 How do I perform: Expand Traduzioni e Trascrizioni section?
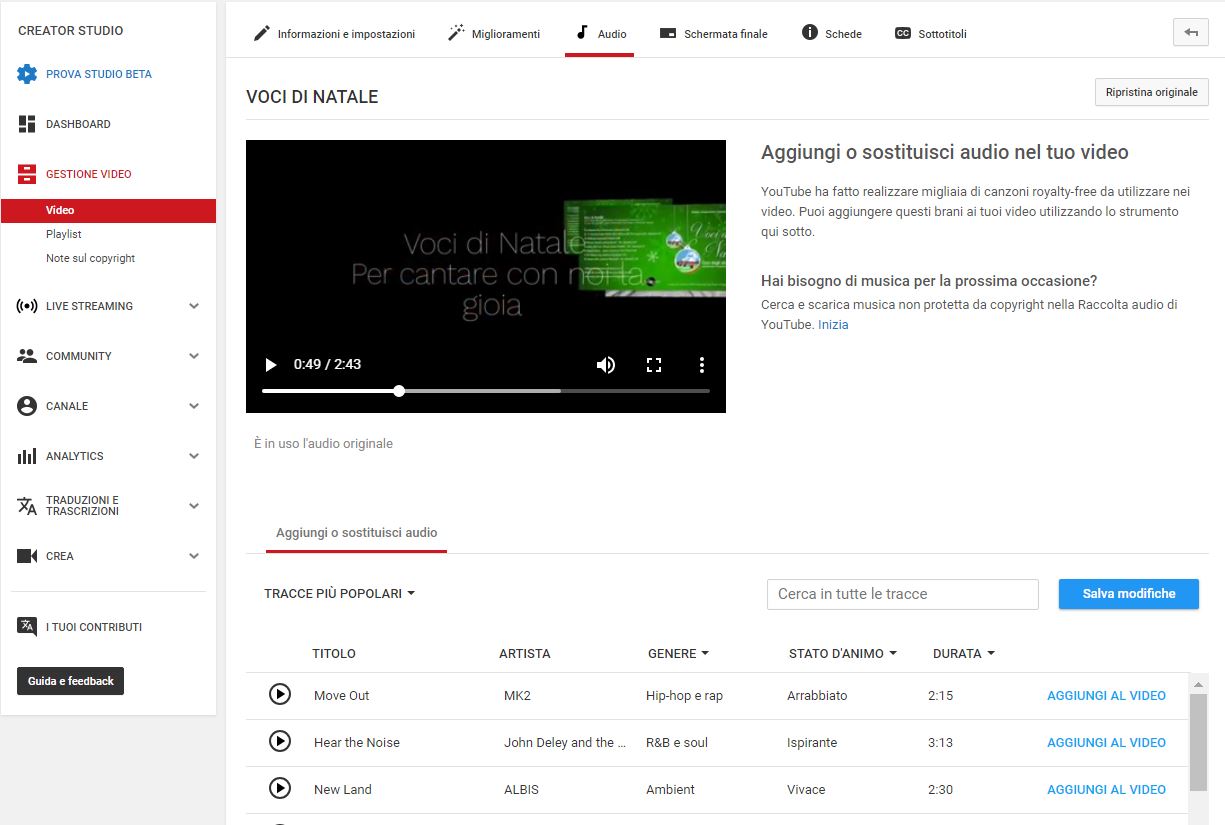pyautogui.click(x=194, y=506)
